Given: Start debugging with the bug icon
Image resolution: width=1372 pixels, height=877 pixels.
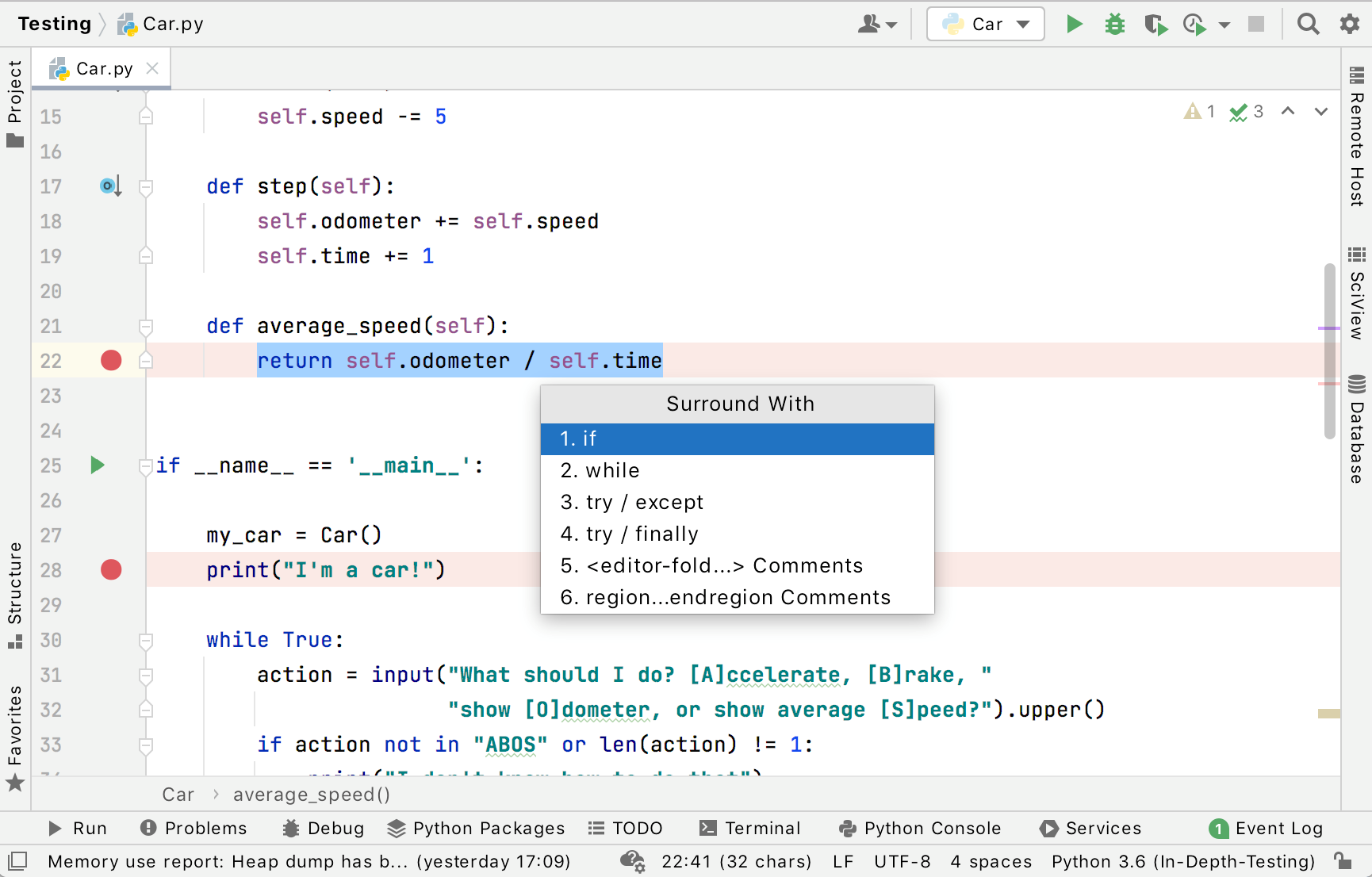Looking at the screenshot, I should tap(1114, 25).
